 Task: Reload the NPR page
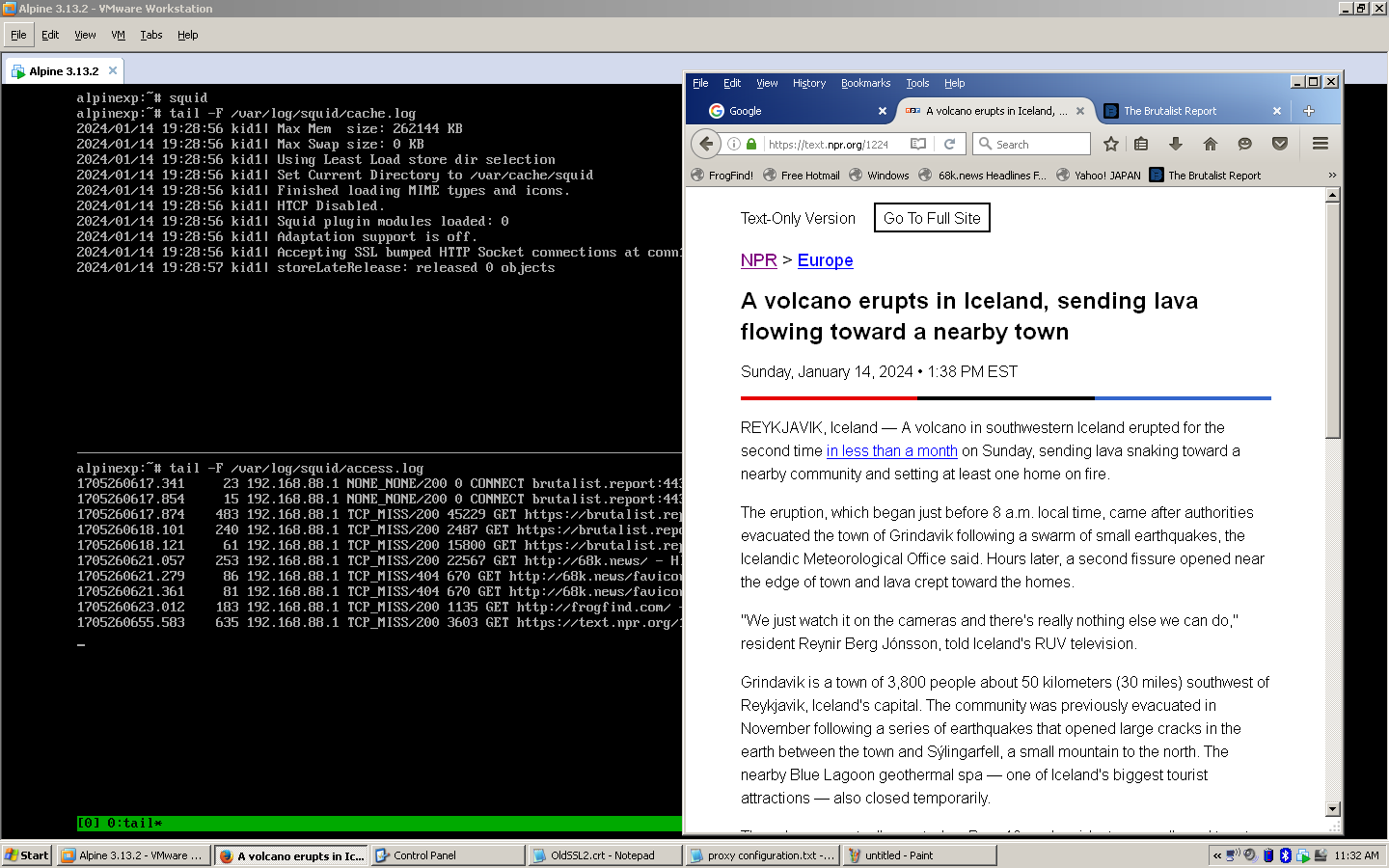pyautogui.click(x=949, y=144)
